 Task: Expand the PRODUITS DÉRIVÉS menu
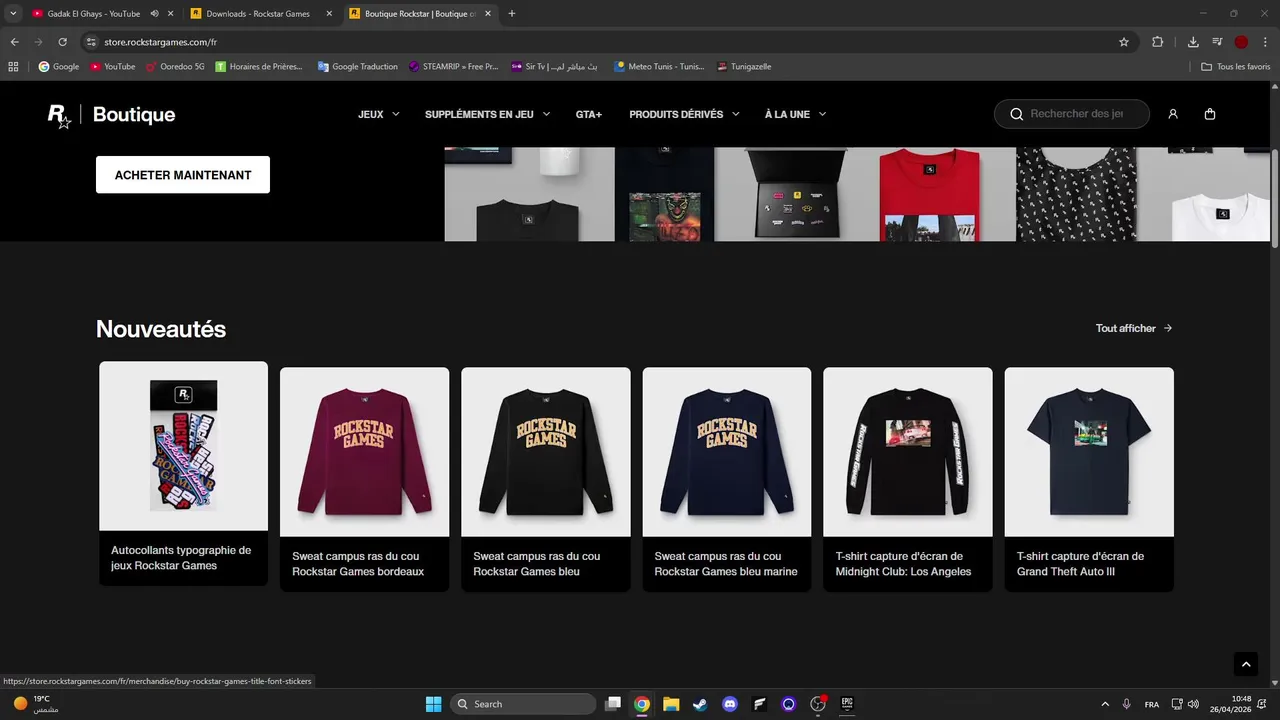tap(685, 114)
